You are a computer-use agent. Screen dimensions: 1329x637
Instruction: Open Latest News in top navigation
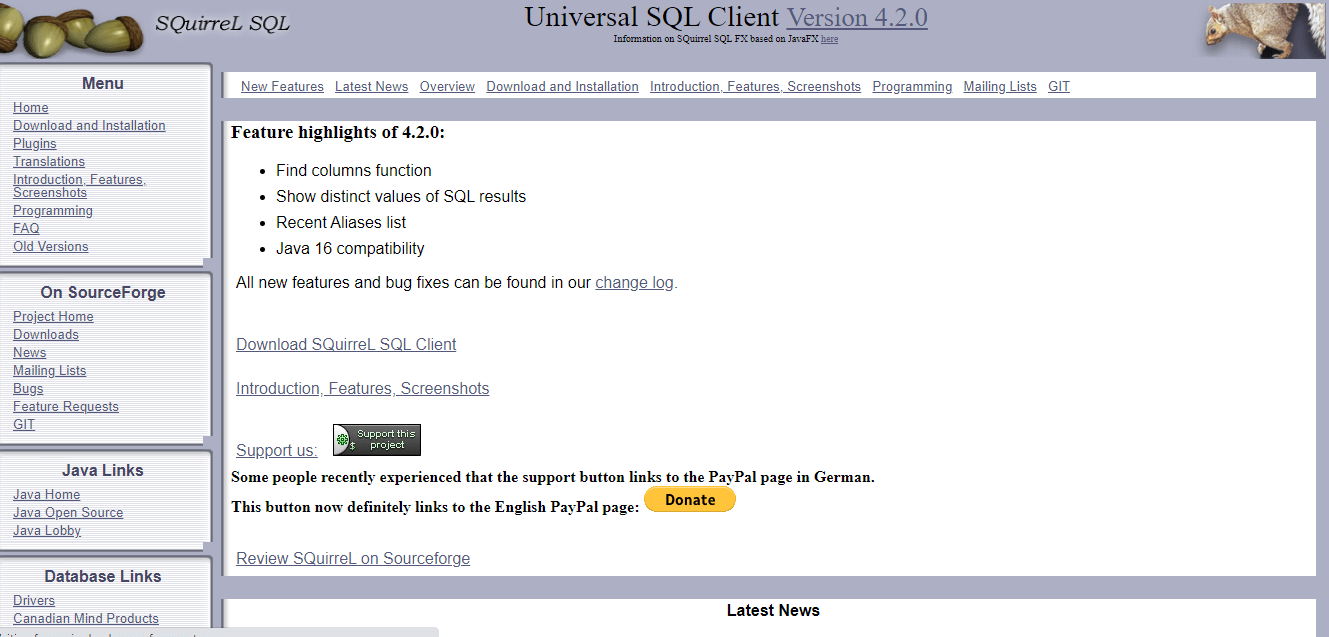point(371,87)
